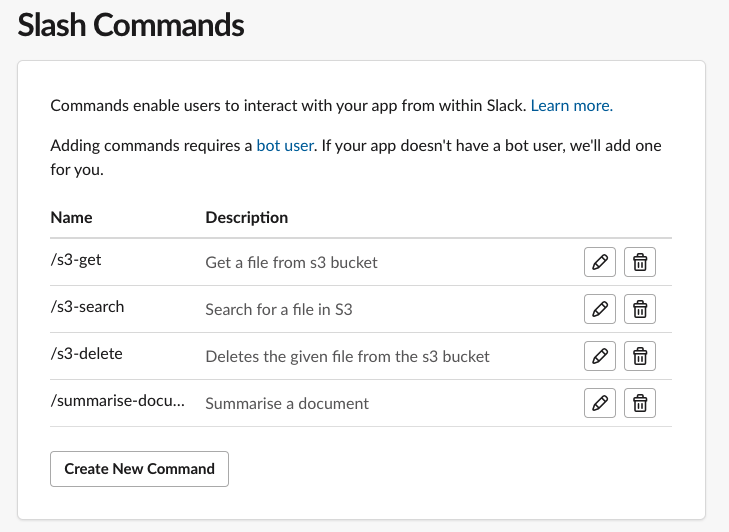Delete the /s3-search command
The image size is (729, 532).
tap(640, 309)
